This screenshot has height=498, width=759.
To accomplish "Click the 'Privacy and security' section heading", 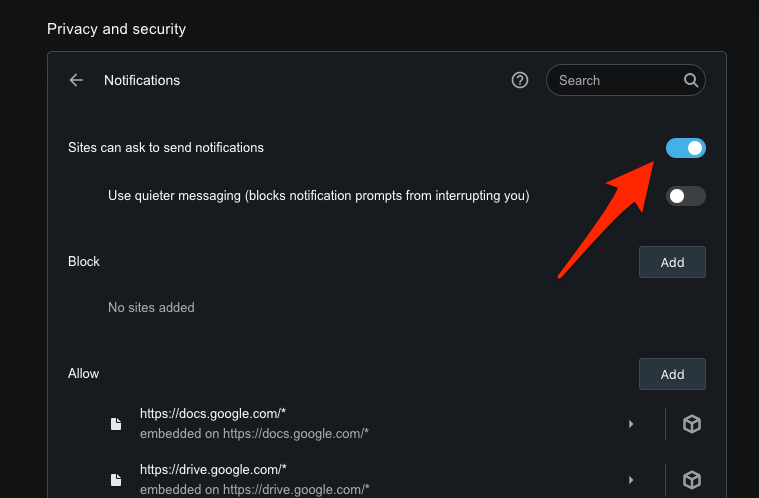I will click(x=116, y=29).
